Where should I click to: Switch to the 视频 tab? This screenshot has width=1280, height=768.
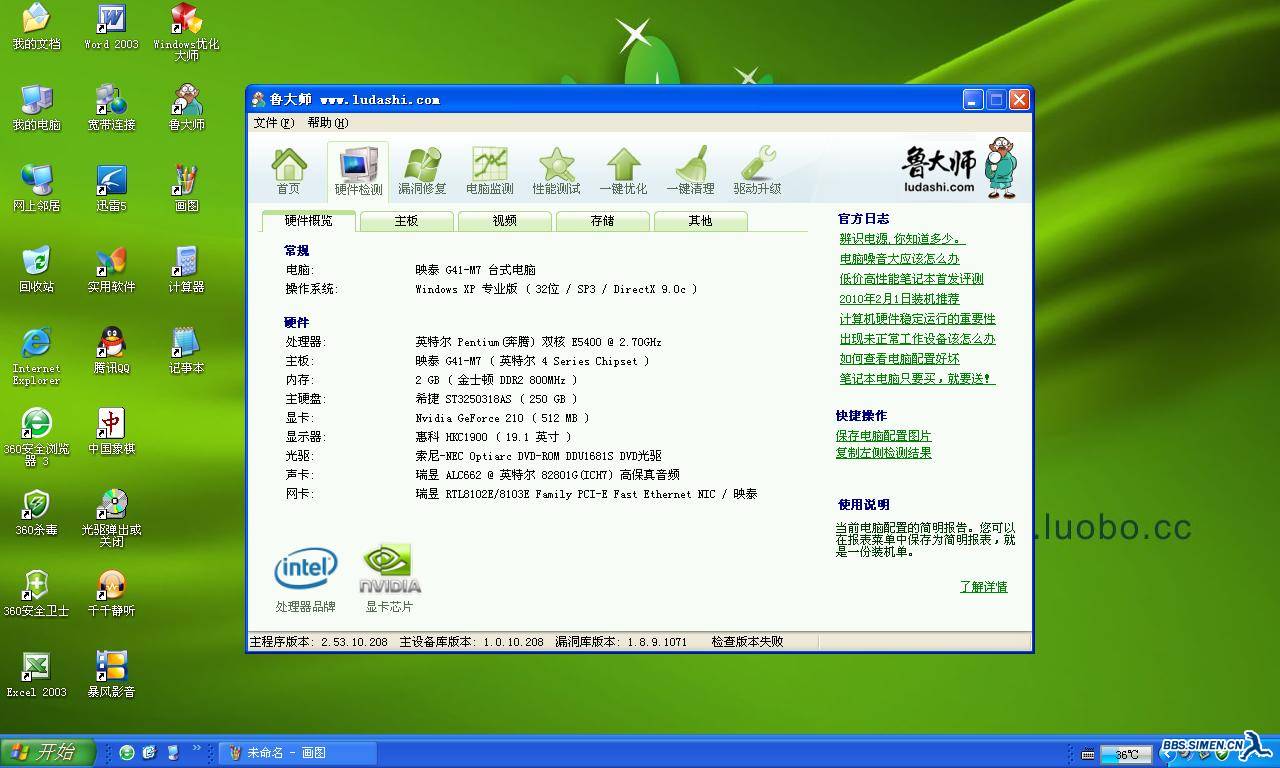(504, 221)
